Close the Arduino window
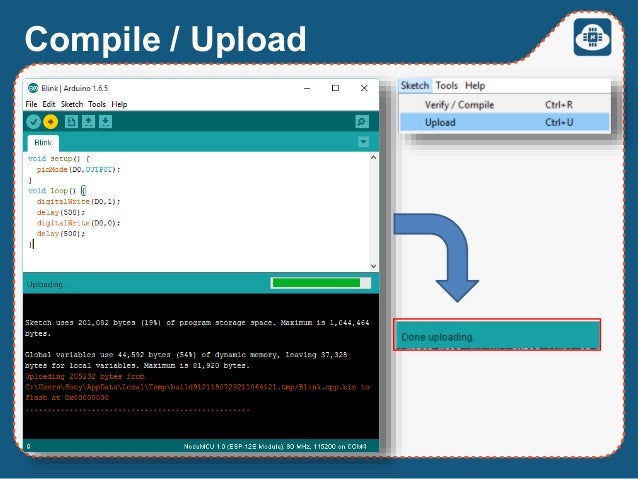Image resolution: width=638 pixels, height=479 pixels. pos(364,88)
